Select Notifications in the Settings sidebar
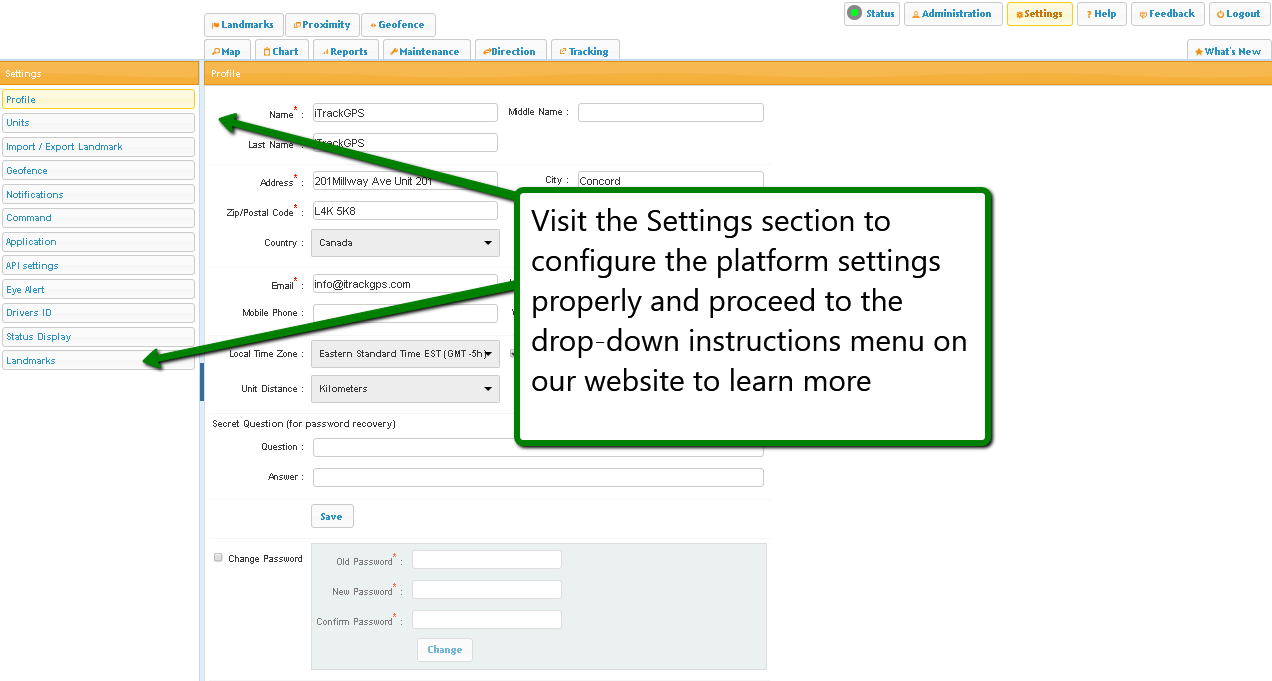1272x681 pixels. 98,194
